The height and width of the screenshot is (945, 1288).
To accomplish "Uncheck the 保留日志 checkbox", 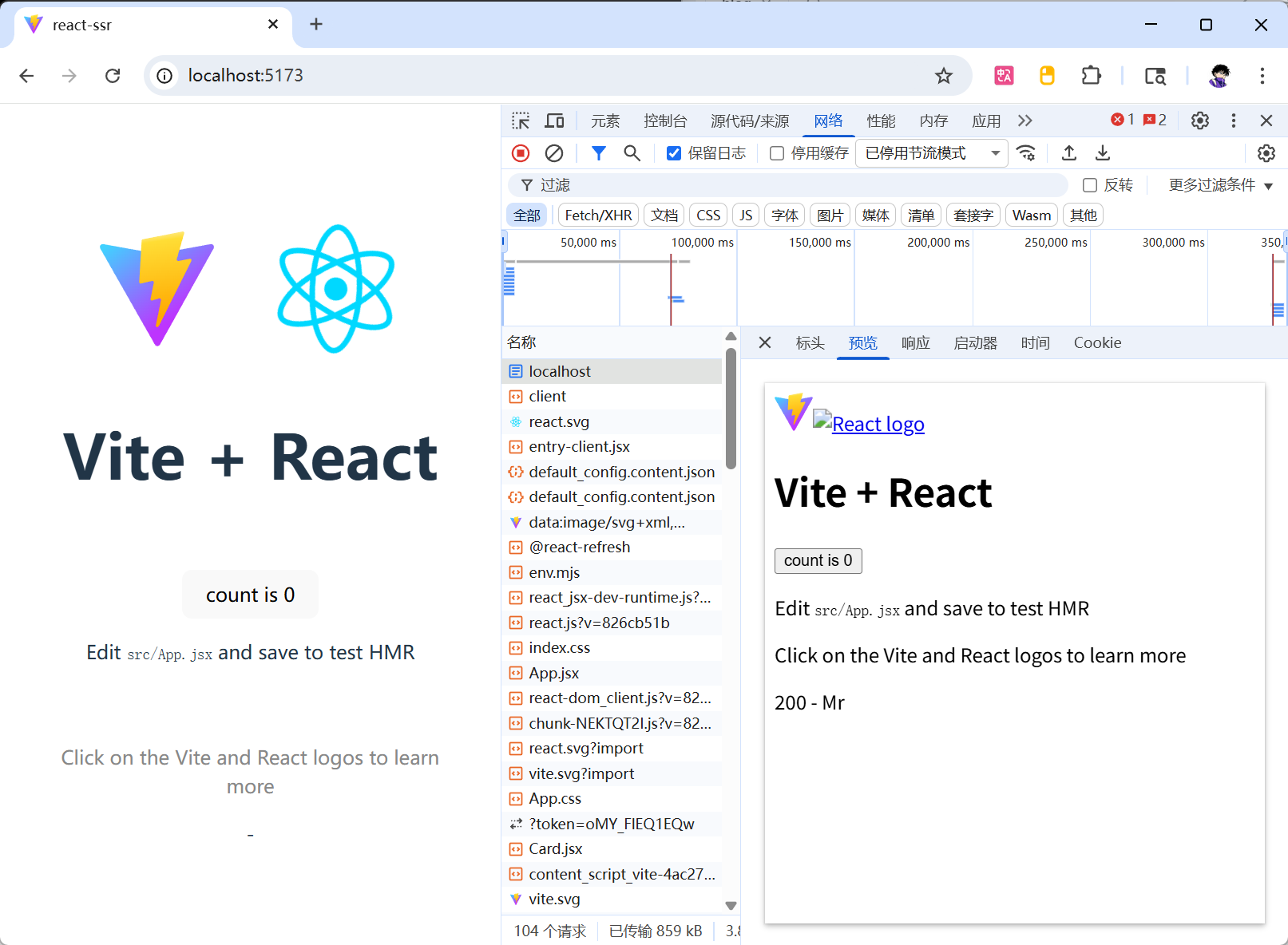I will tap(674, 153).
